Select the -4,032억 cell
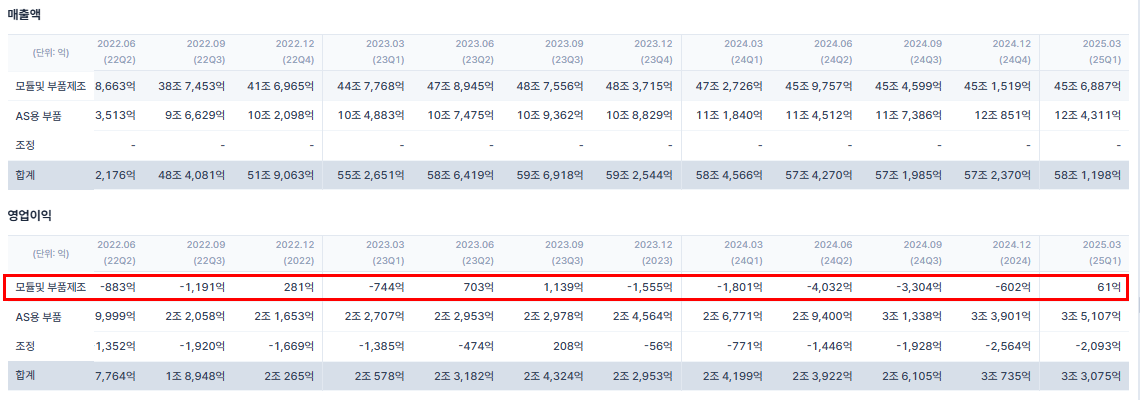Viewport: 1140px width, 400px height. click(831, 287)
